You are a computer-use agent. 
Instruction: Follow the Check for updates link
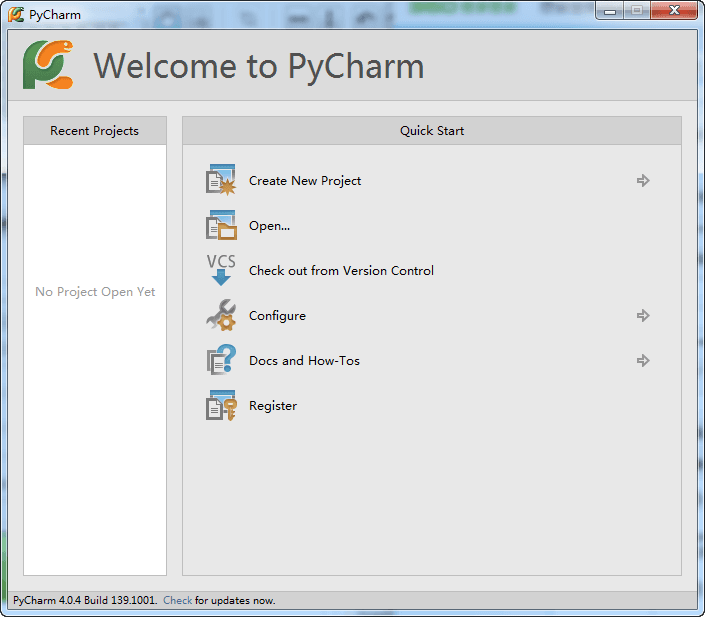click(177, 600)
